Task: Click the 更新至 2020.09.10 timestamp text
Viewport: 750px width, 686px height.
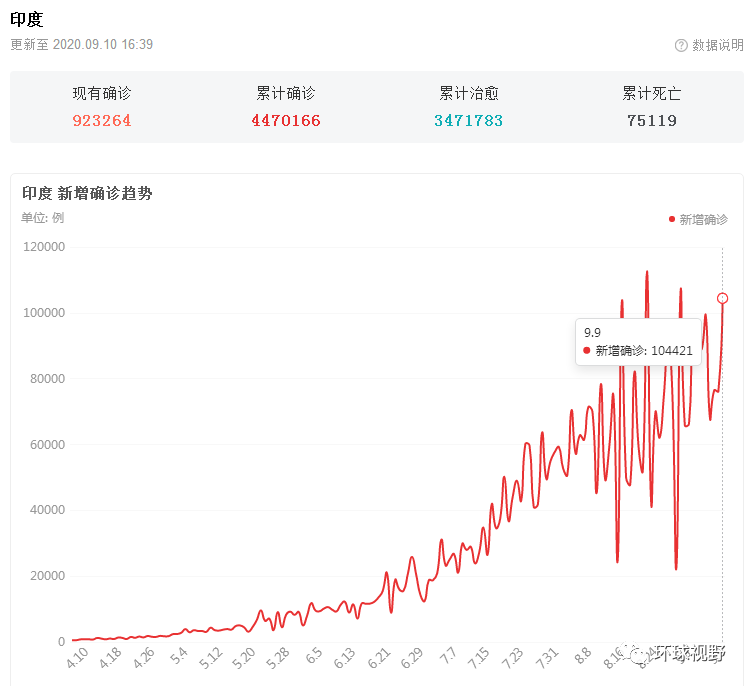Action: (x=81, y=45)
